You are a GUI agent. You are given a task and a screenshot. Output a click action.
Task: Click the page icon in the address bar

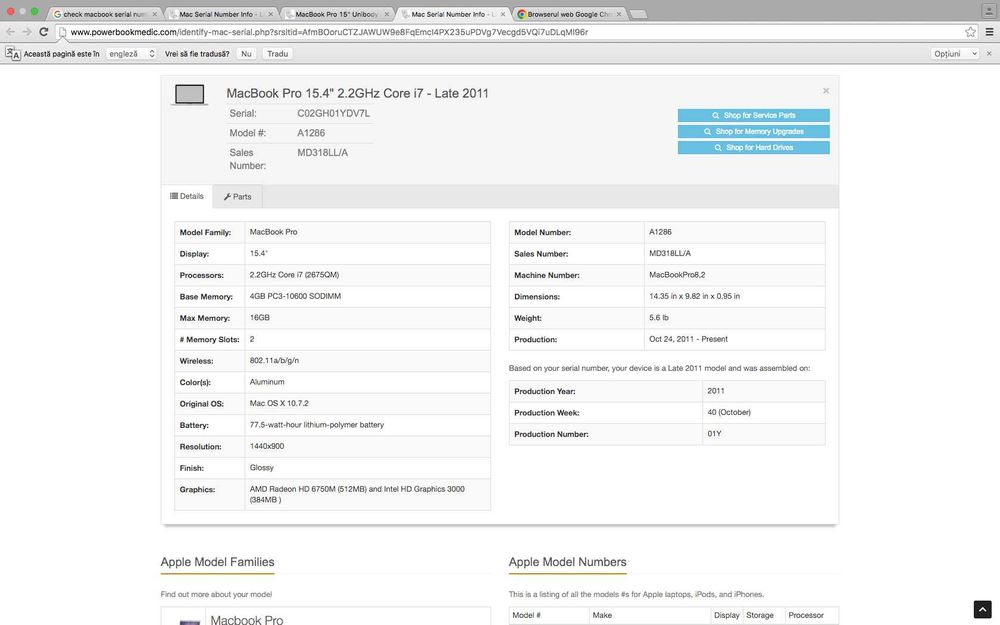coord(62,32)
